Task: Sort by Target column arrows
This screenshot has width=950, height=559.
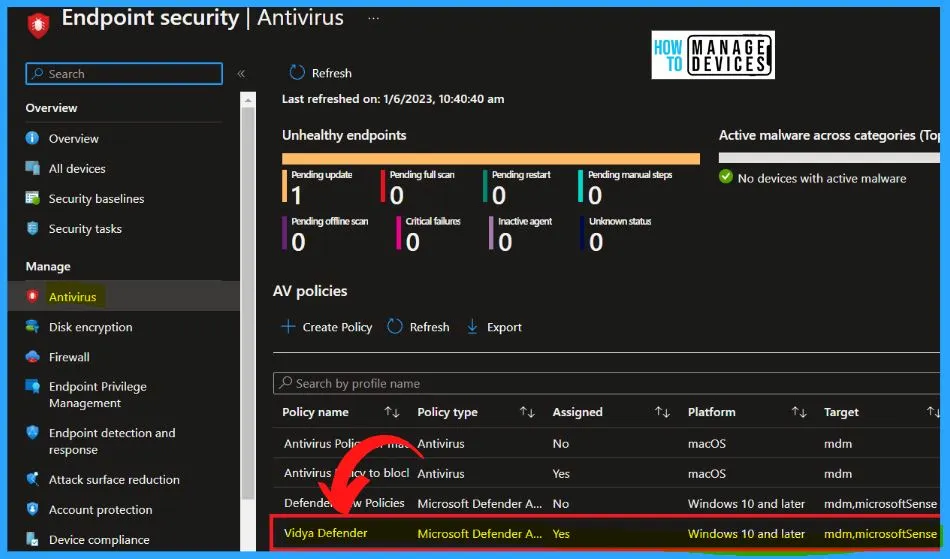Action: (x=933, y=412)
